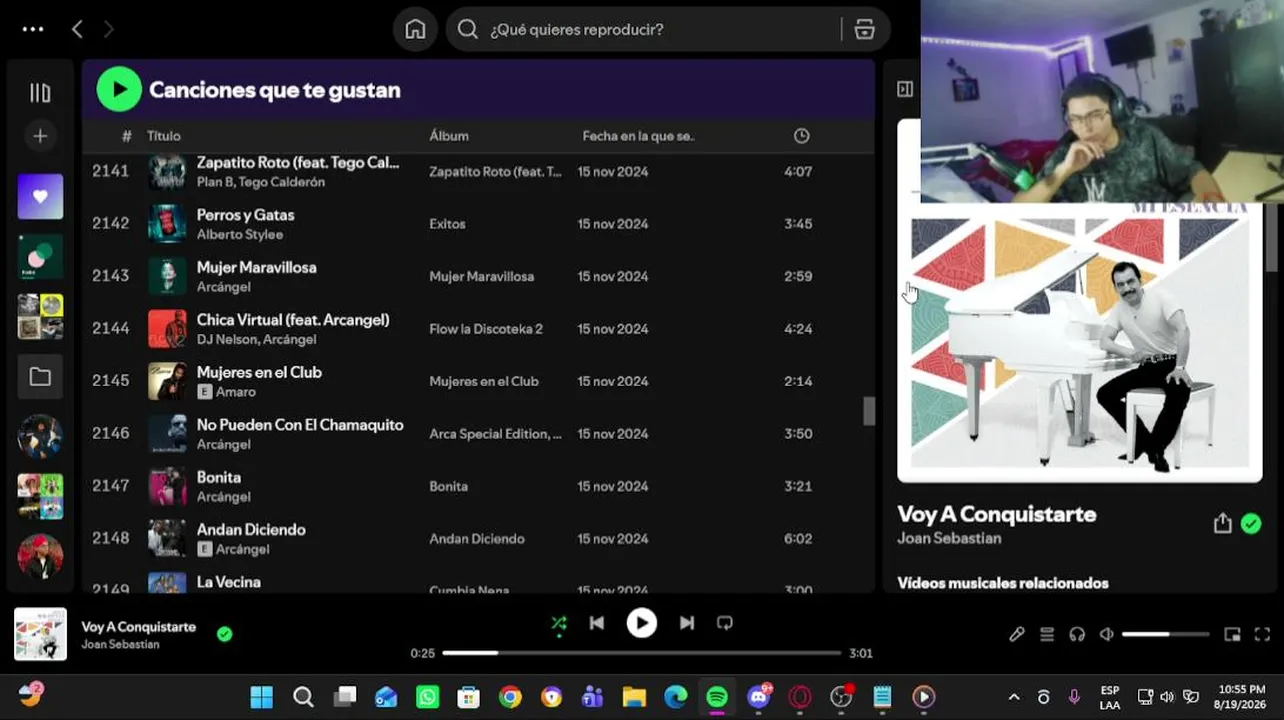Click Mujeres en el Club song cover
1284x720 pixels.
point(167,381)
